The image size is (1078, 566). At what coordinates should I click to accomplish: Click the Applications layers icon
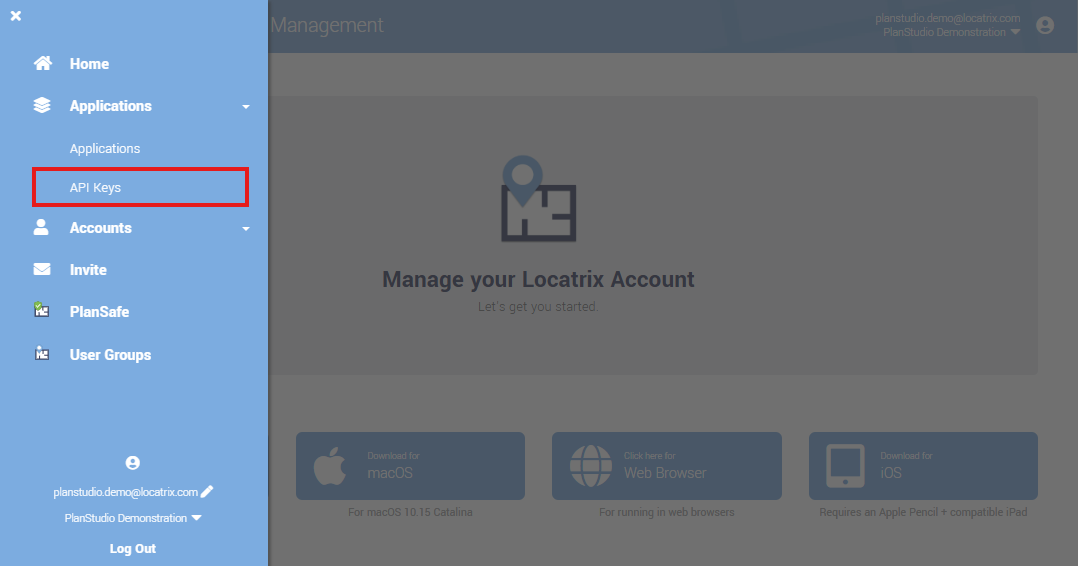tap(42, 105)
